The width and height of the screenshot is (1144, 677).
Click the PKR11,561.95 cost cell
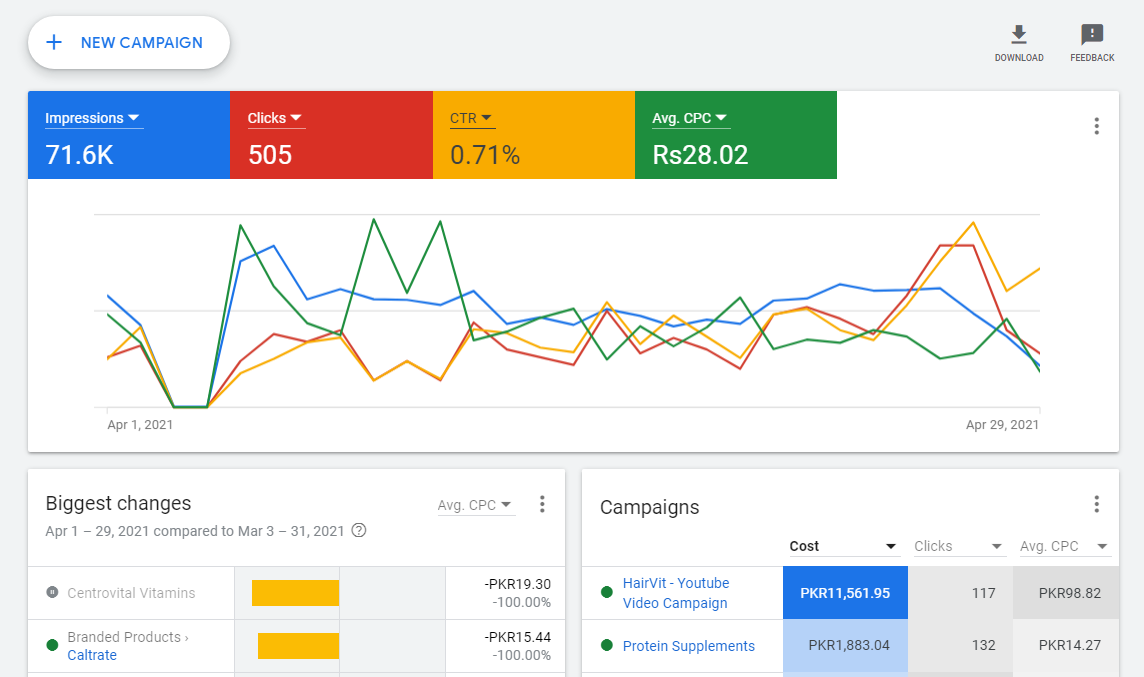[x=845, y=593]
